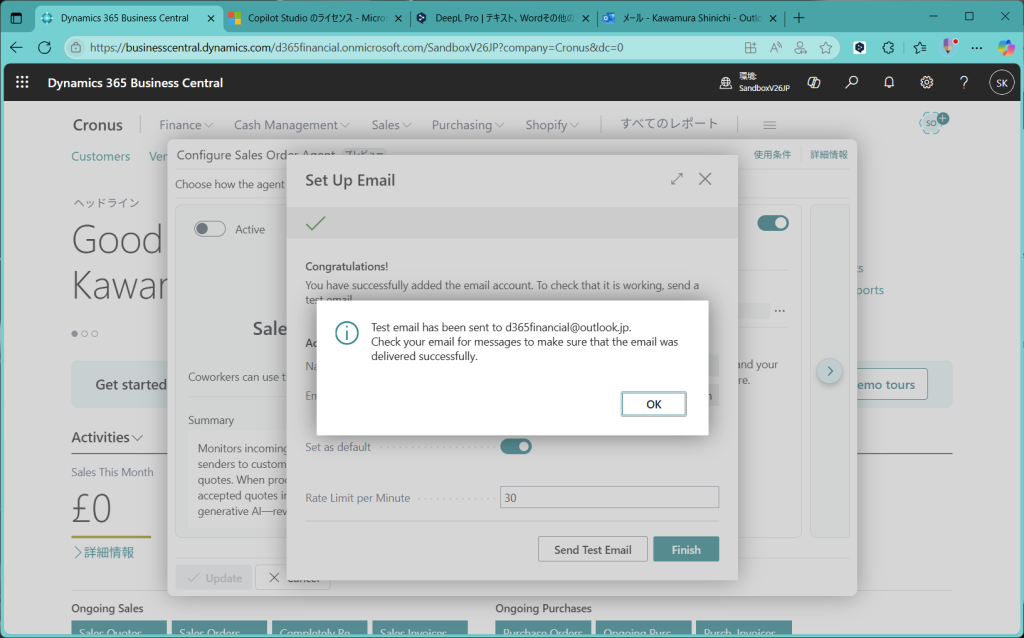
Task: Switch to the Outlook メール tab
Action: [x=690, y=18]
